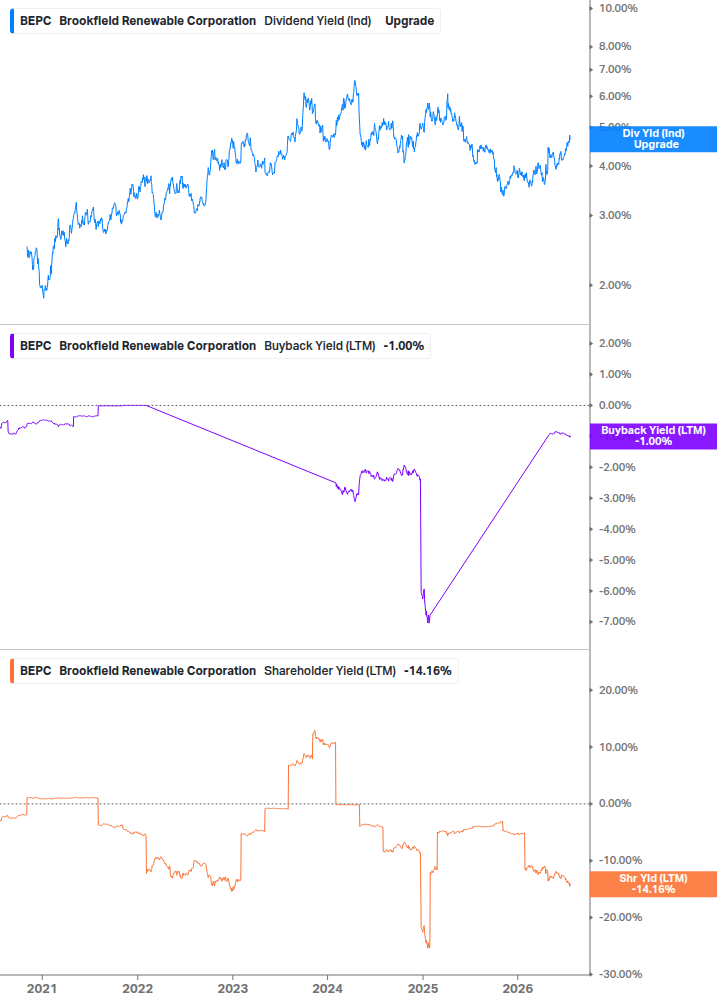Click the -10.00% tick on shareholder yield axis
717x1005 pixels.
(620, 860)
